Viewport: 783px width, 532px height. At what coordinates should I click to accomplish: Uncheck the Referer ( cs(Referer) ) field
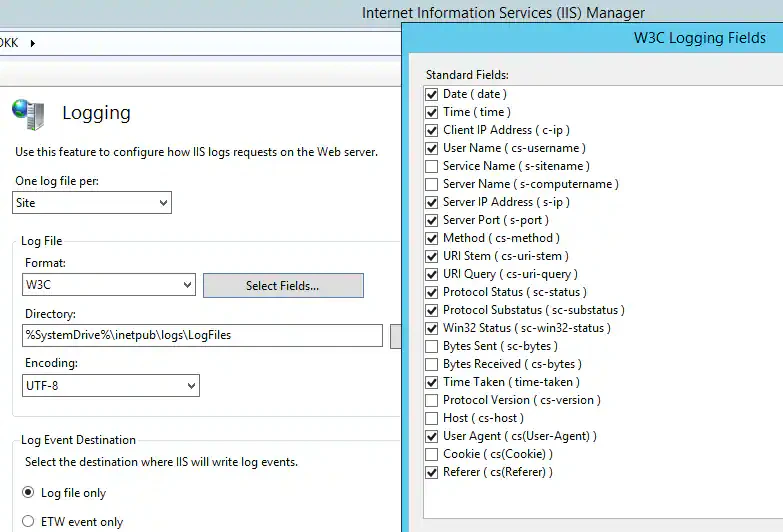[x=431, y=472]
